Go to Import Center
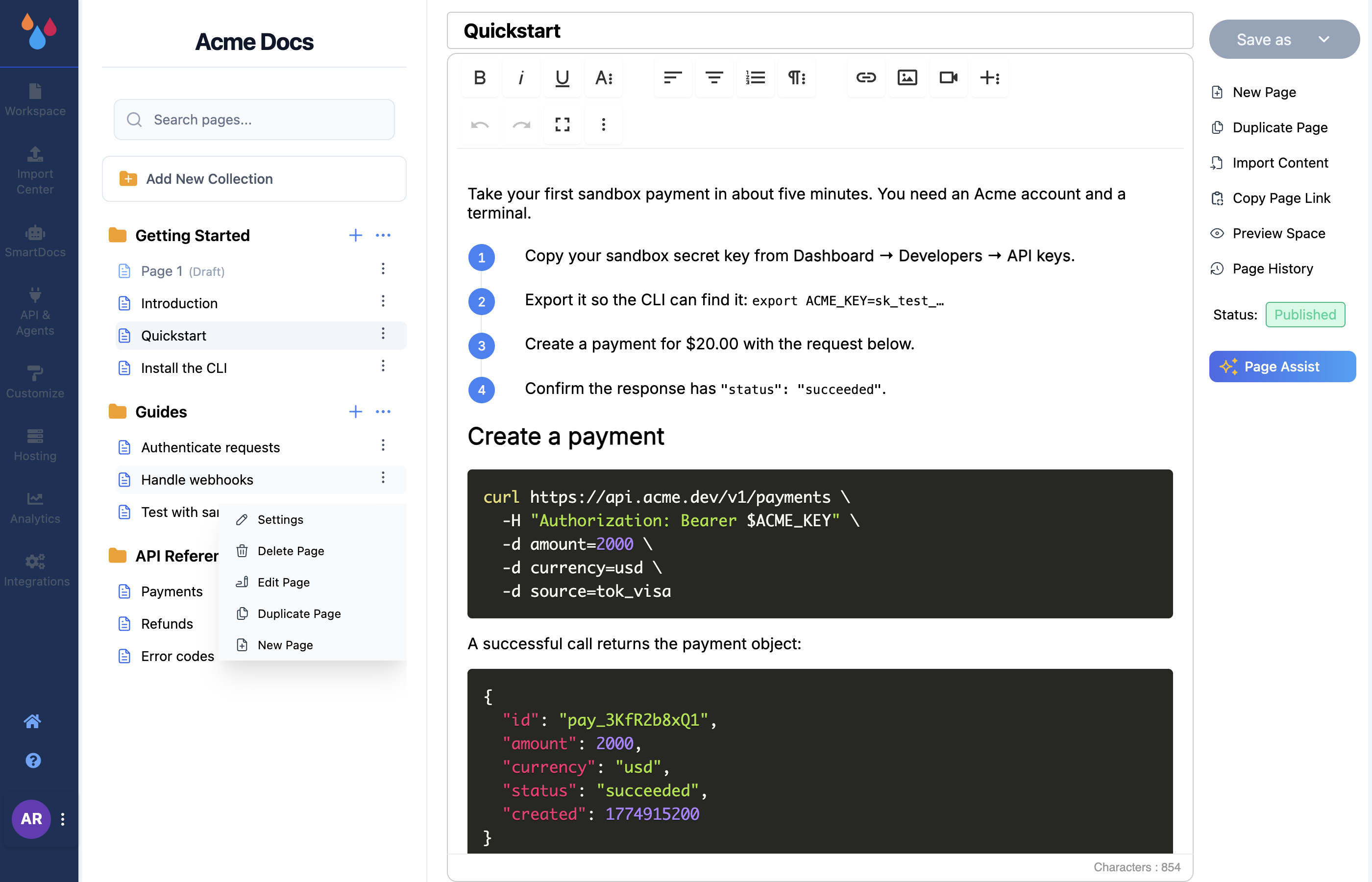 (x=35, y=171)
